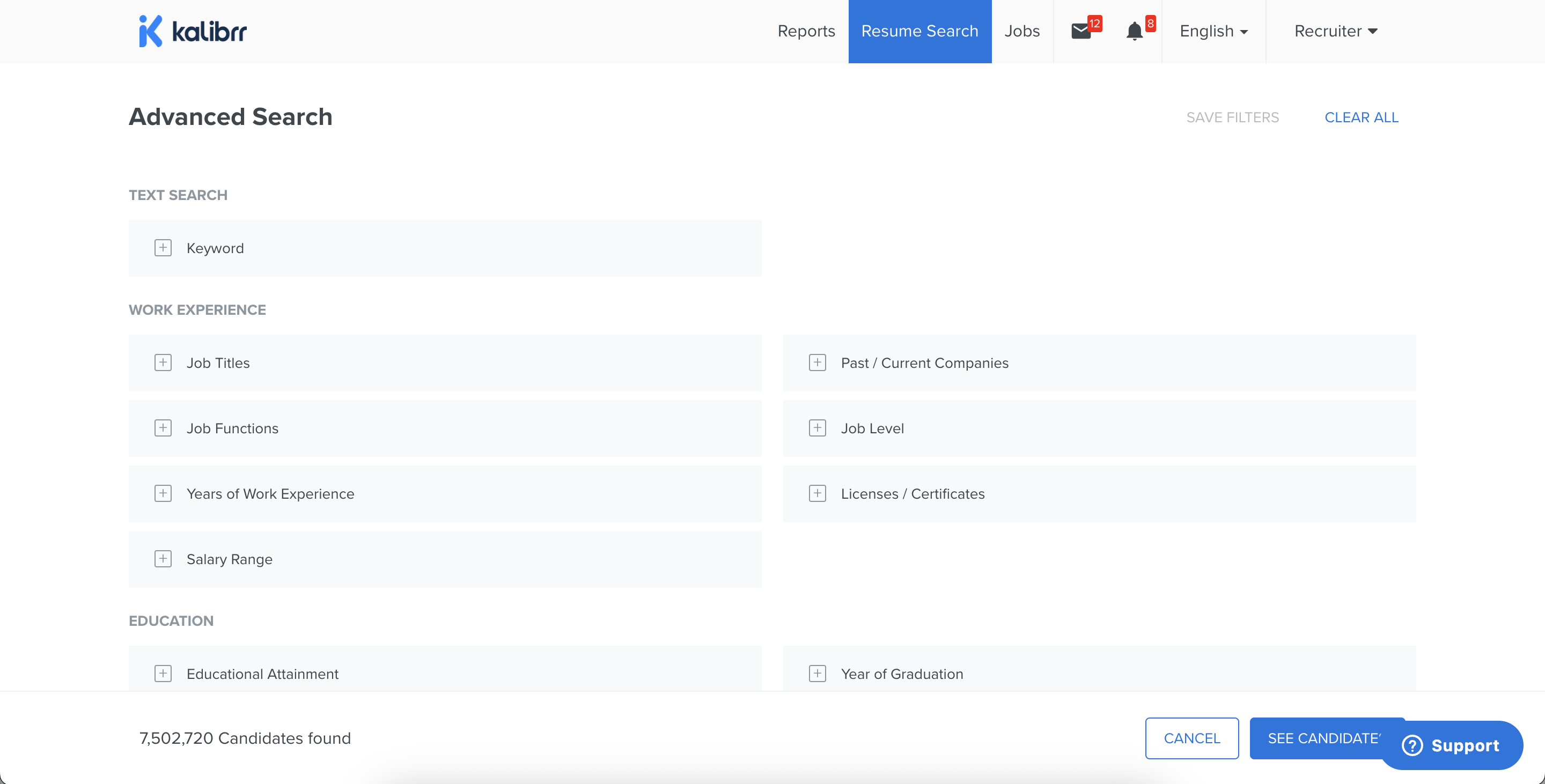This screenshot has width=1545, height=784.
Task: Expand the Job Level filter
Action: (817, 427)
